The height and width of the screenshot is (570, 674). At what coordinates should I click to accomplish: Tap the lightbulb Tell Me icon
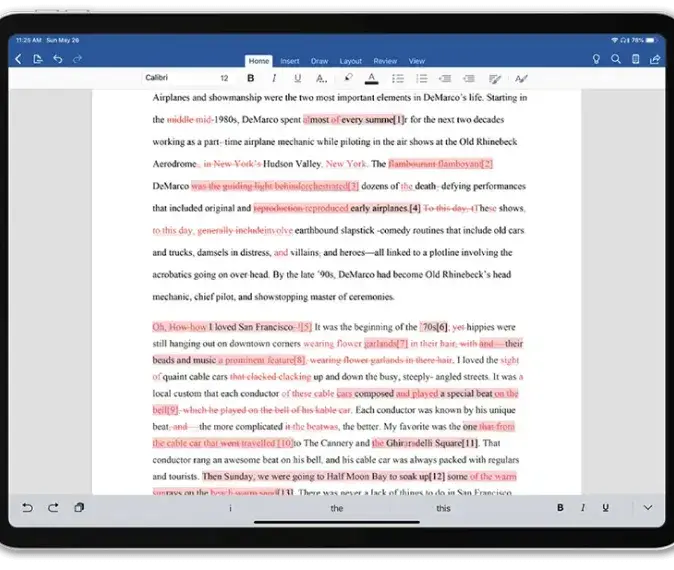[x=597, y=60]
